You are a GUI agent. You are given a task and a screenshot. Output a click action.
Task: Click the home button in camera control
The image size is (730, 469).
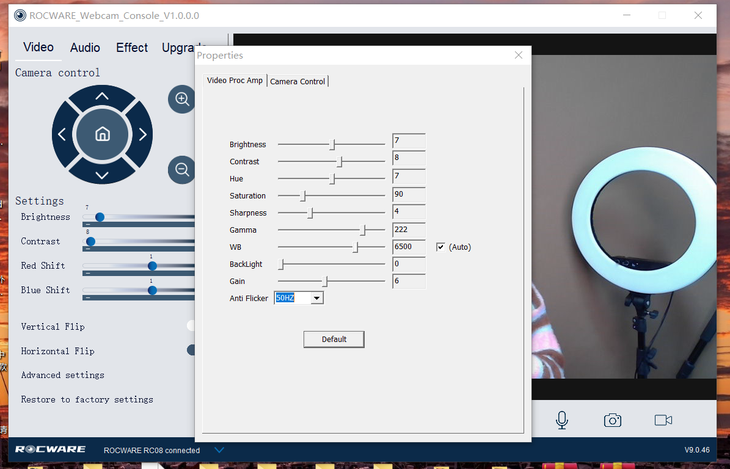pos(102,134)
